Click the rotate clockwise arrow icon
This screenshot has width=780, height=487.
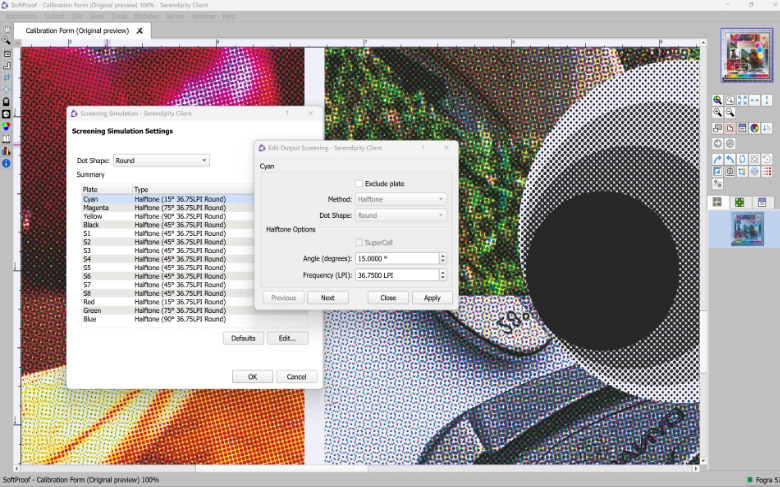click(x=717, y=159)
